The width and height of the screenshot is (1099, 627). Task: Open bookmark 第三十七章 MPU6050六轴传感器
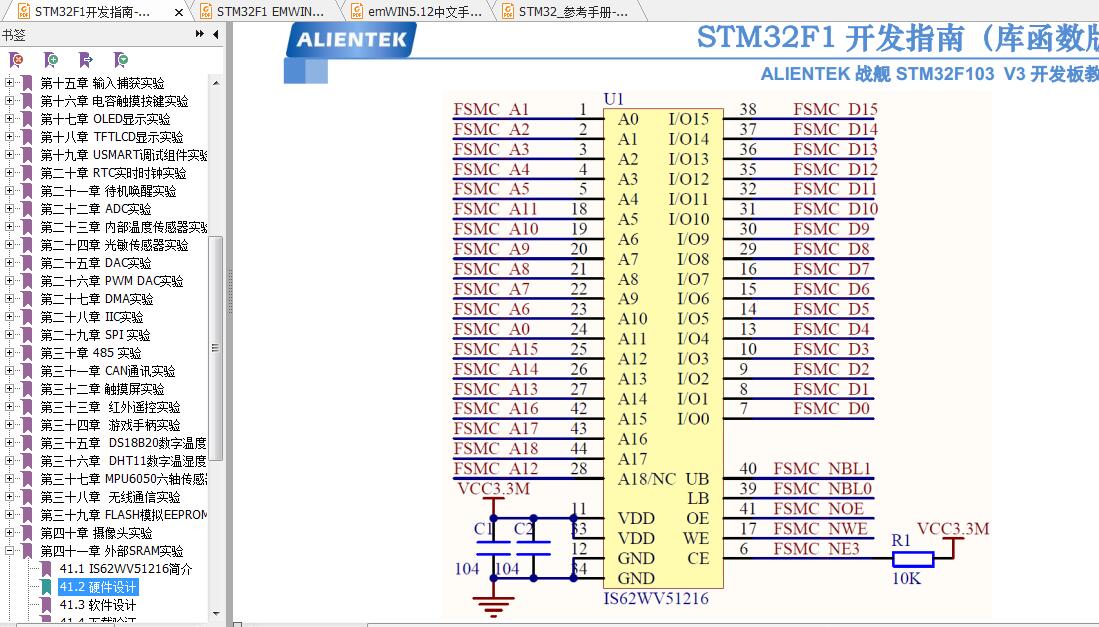(123, 479)
